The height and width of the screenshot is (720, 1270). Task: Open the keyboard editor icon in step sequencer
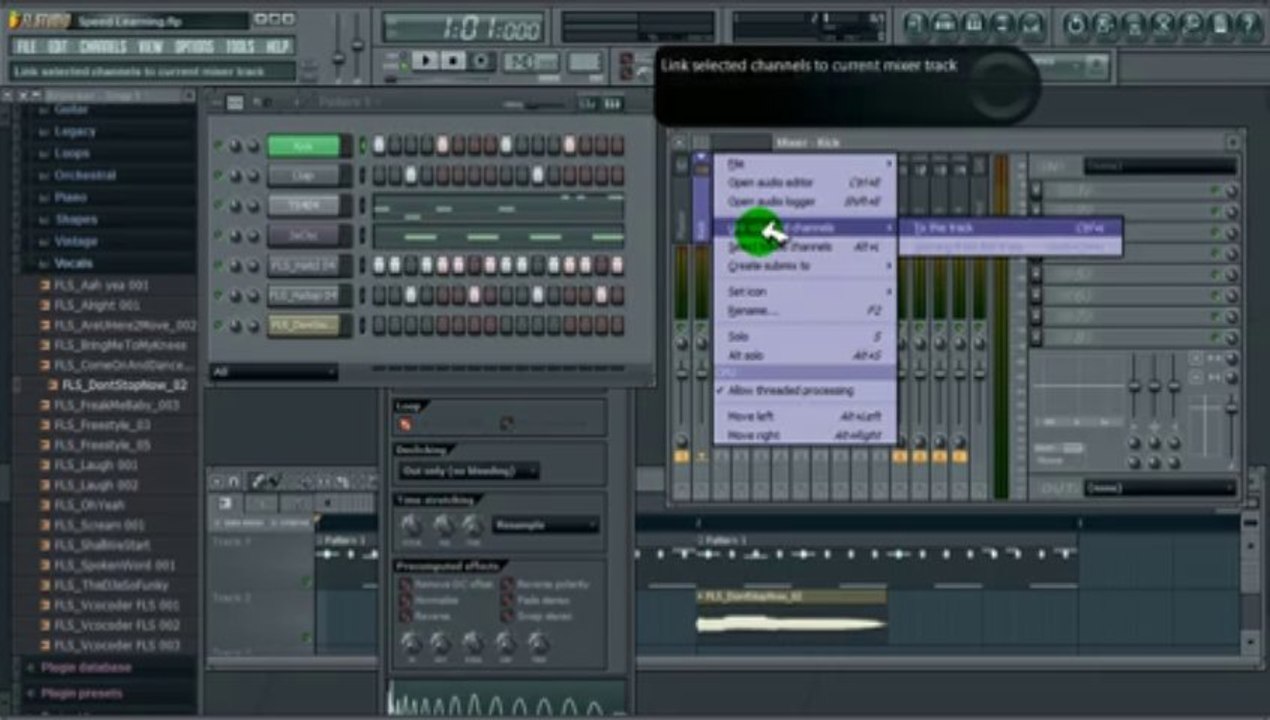(x=613, y=103)
